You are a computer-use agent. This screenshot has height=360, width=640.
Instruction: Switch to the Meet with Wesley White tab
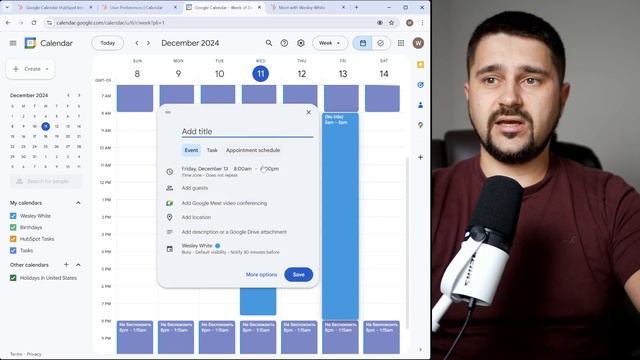(x=307, y=7)
